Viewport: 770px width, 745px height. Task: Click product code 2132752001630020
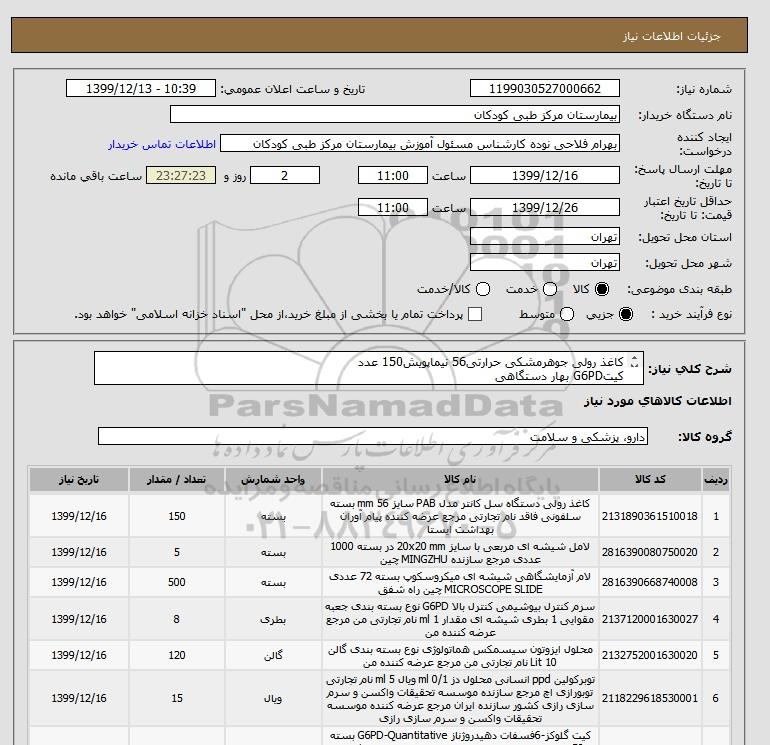(x=650, y=656)
